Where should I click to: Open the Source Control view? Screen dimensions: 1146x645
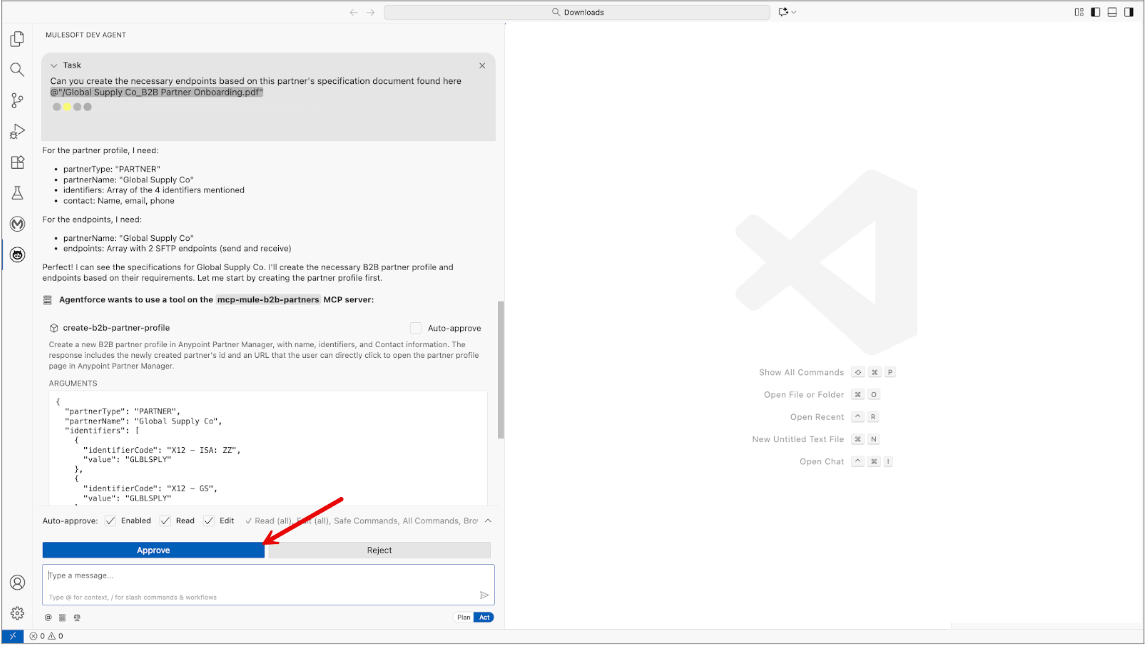tap(17, 100)
